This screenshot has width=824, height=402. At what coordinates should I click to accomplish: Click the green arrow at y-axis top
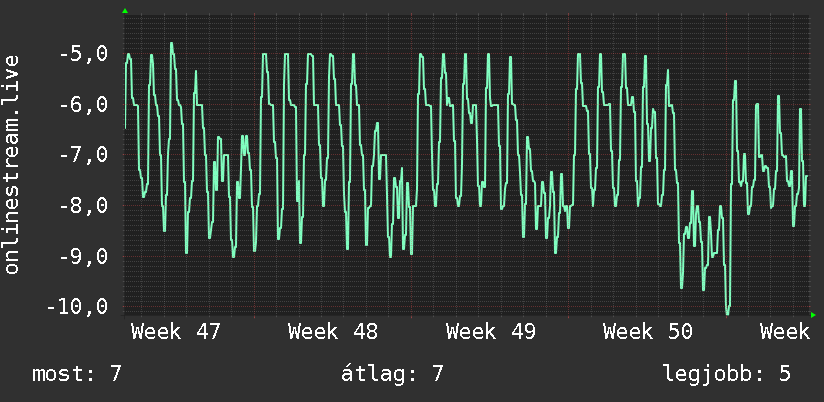point(125,11)
